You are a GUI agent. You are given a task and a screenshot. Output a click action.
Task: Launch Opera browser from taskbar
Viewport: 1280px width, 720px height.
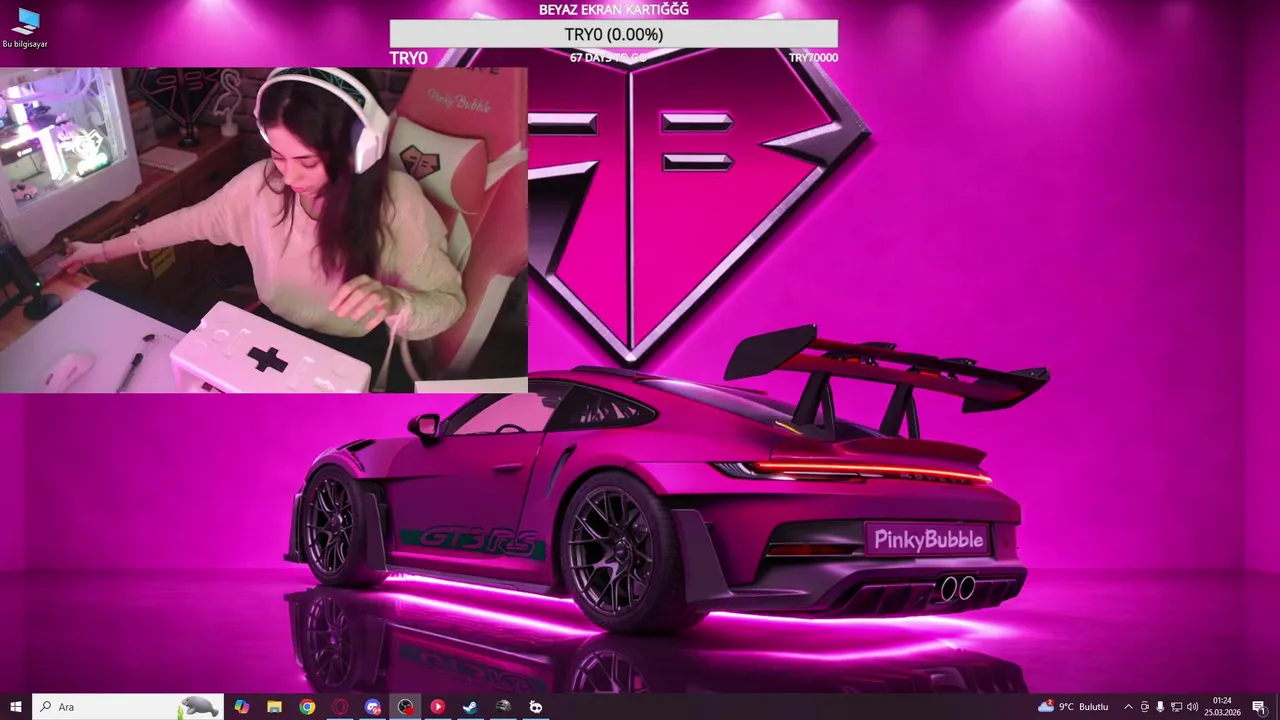point(340,707)
